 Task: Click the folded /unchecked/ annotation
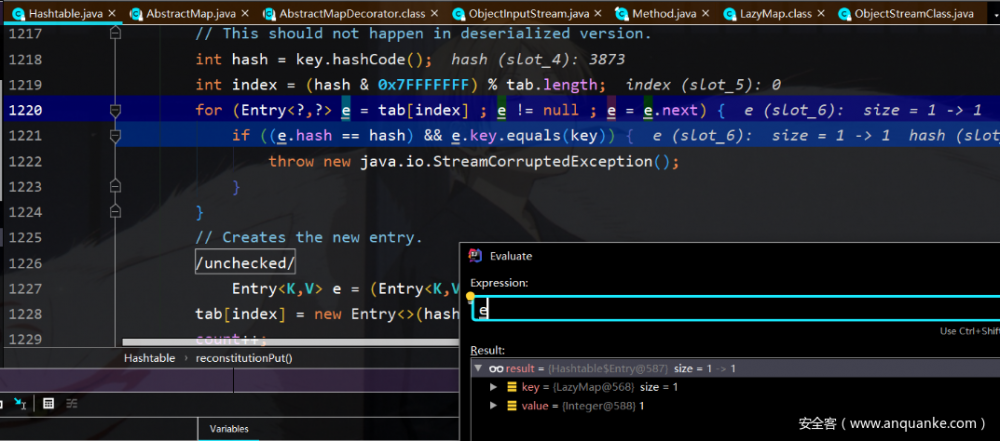(x=246, y=263)
